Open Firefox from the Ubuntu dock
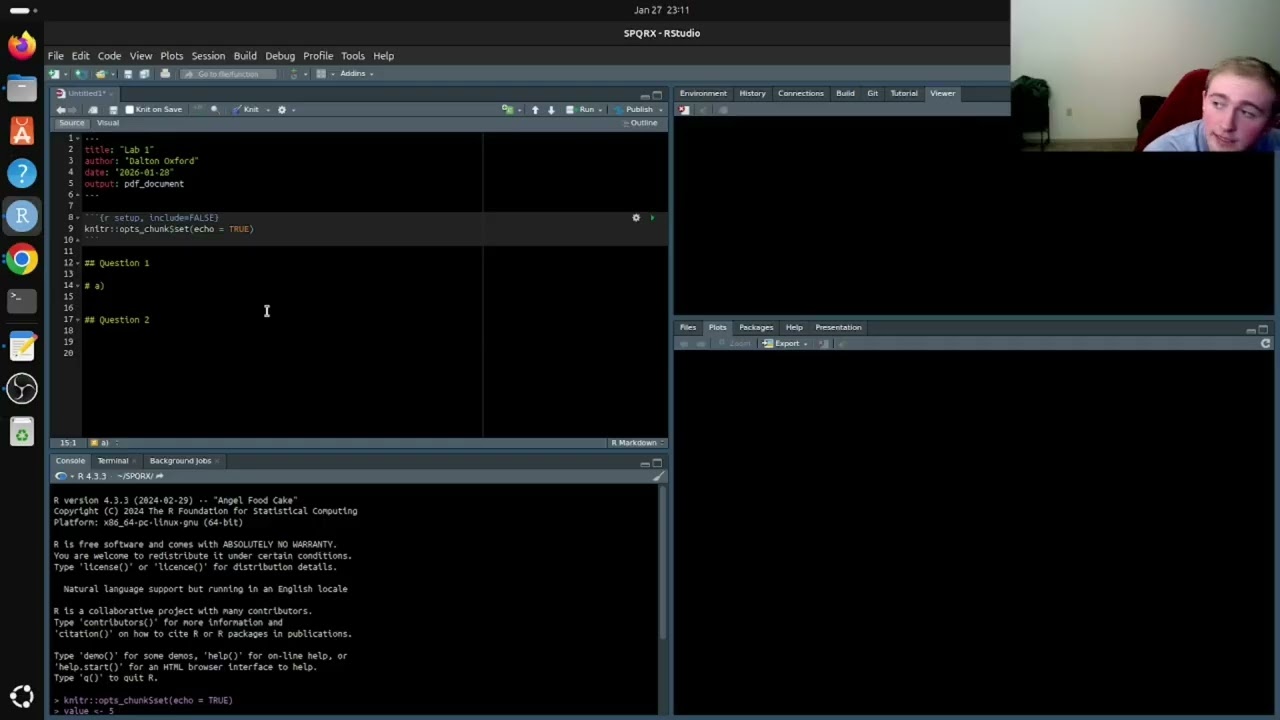The image size is (1280, 720). 22,45
